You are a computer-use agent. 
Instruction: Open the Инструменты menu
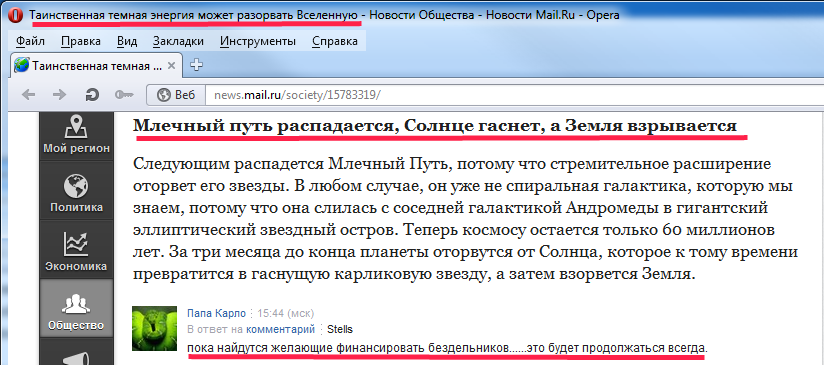tap(258, 41)
